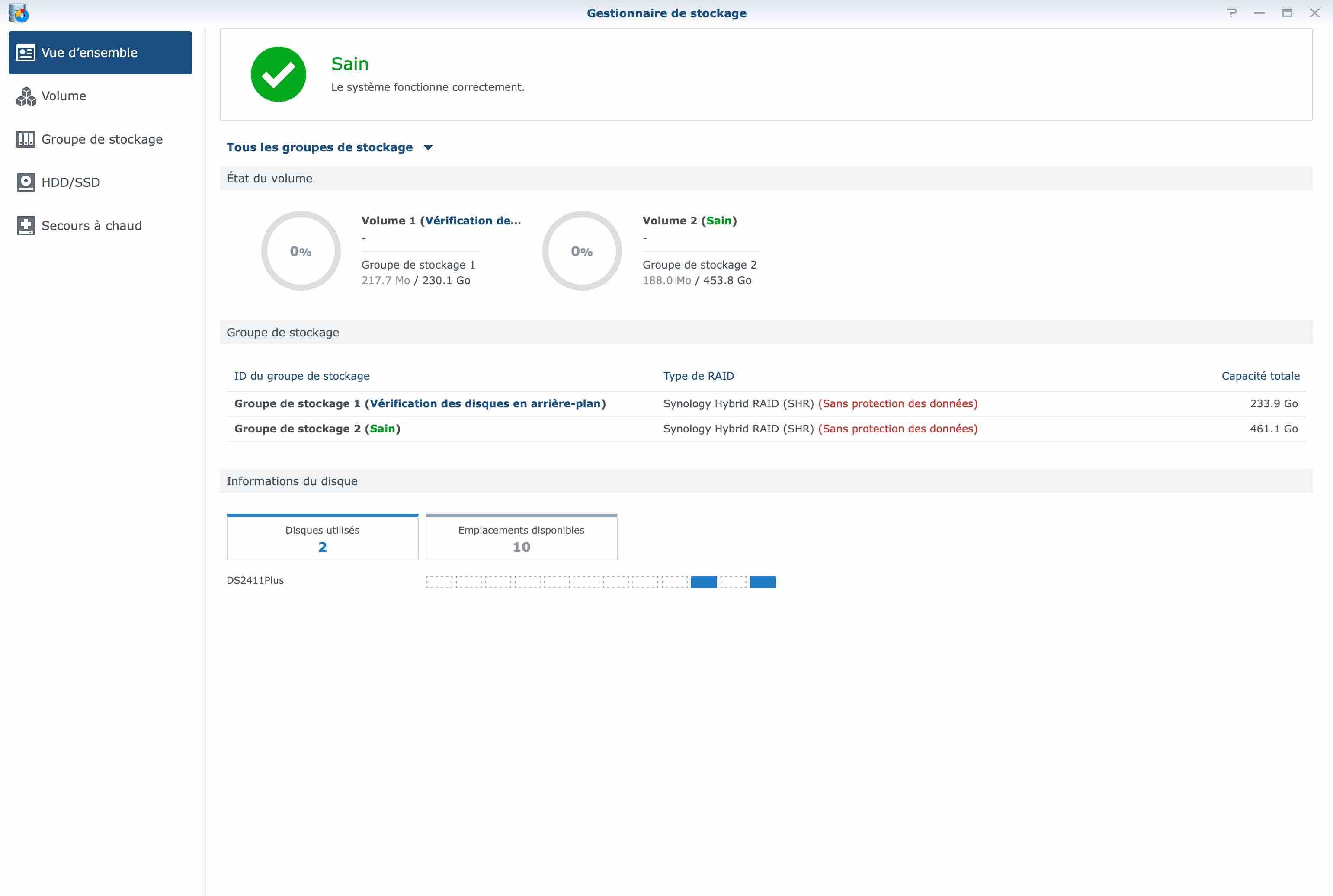Select the first filled blue disk slot

coord(704,582)
